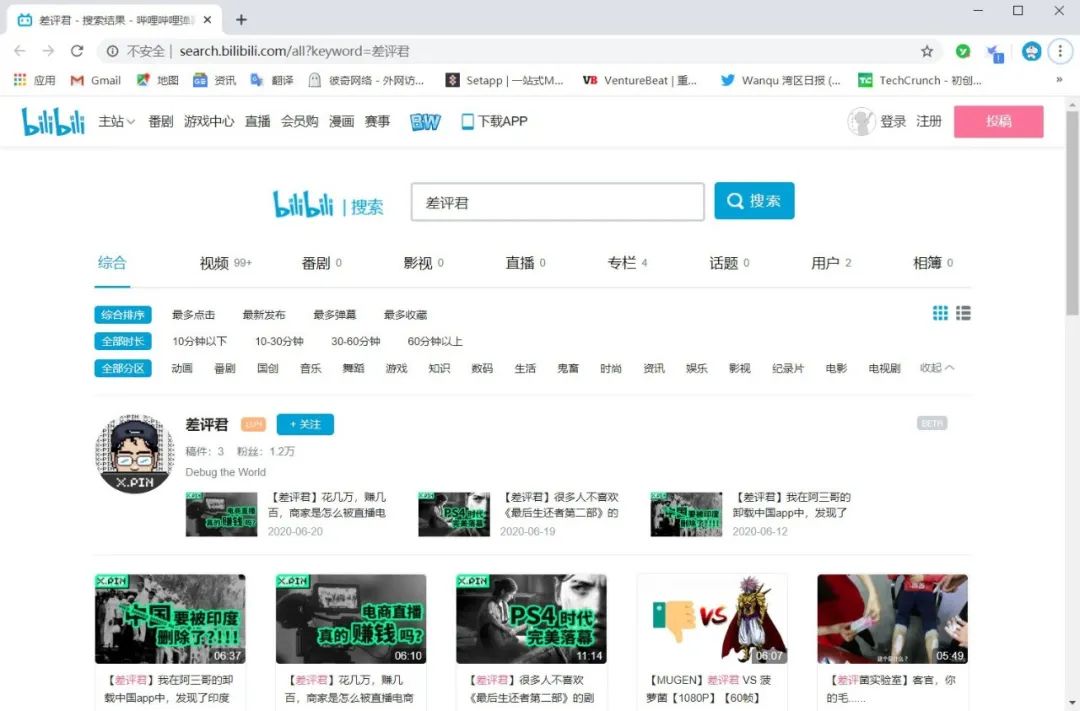The height and width of the screenshot is (711, 1080).
Task: Select 最多点击 sort option
Action: [193, 314]
